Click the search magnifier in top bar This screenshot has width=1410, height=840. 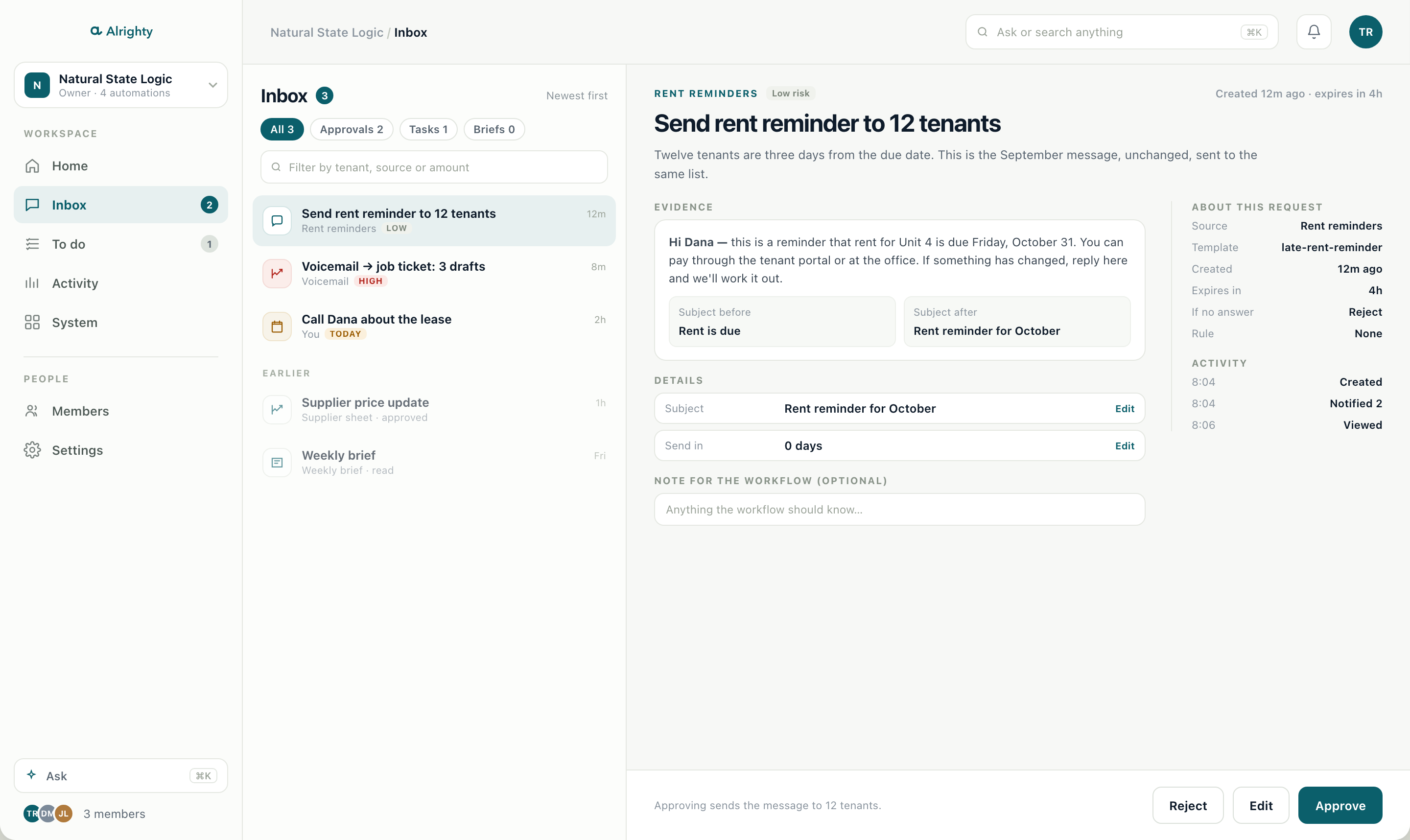pyautogui.click(x=983, y=32)
